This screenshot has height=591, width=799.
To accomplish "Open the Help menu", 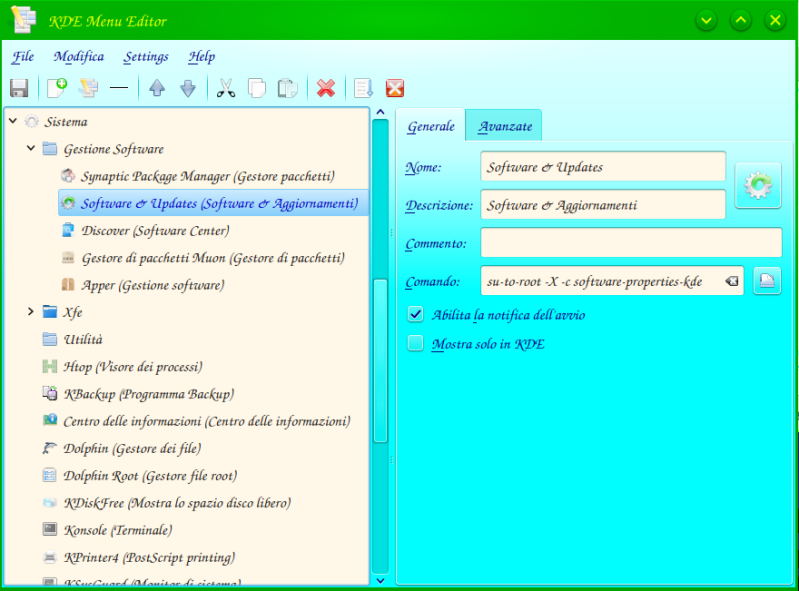I will point(202,57).
